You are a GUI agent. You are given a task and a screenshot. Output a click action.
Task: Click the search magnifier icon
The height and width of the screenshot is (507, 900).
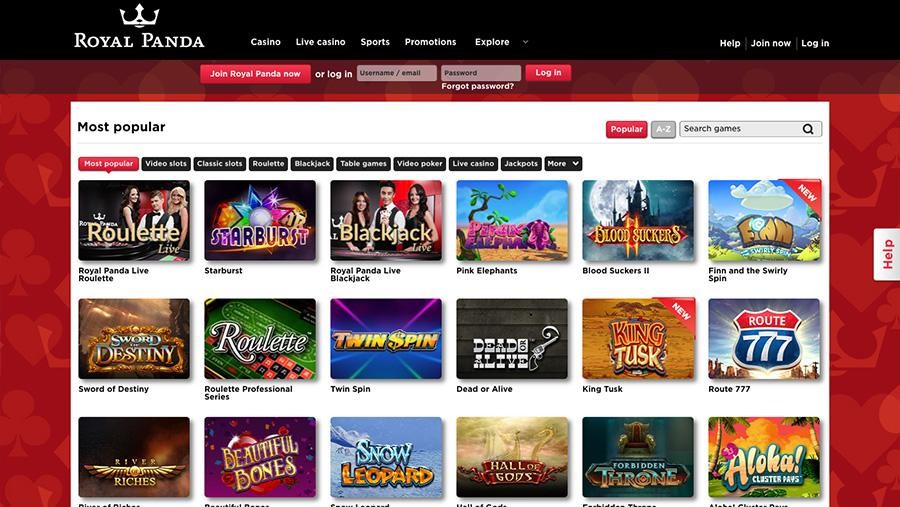[x=808, y=129]
